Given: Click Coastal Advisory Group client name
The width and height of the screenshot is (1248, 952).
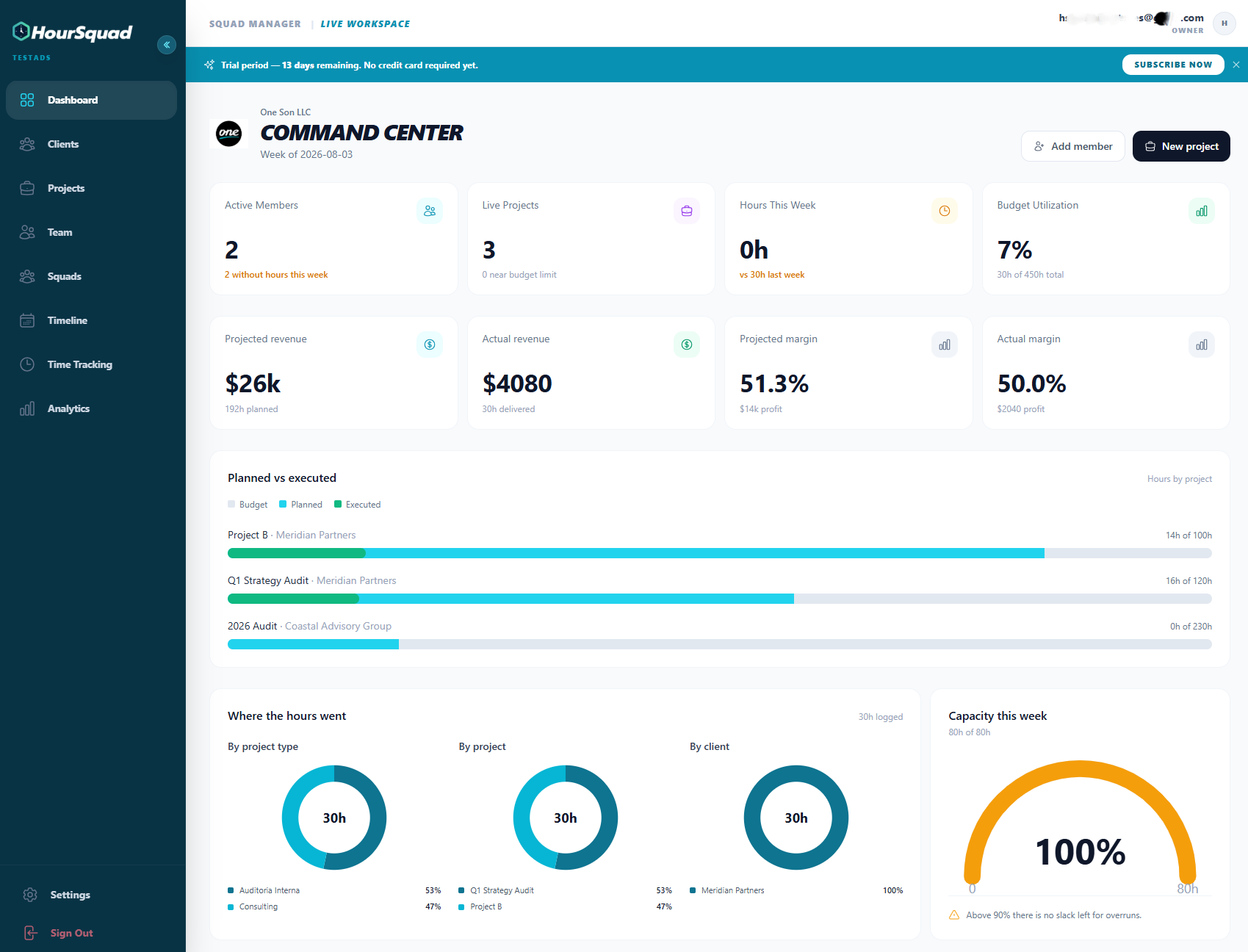Looking at the screenshot, I should [x=338, y=626].
